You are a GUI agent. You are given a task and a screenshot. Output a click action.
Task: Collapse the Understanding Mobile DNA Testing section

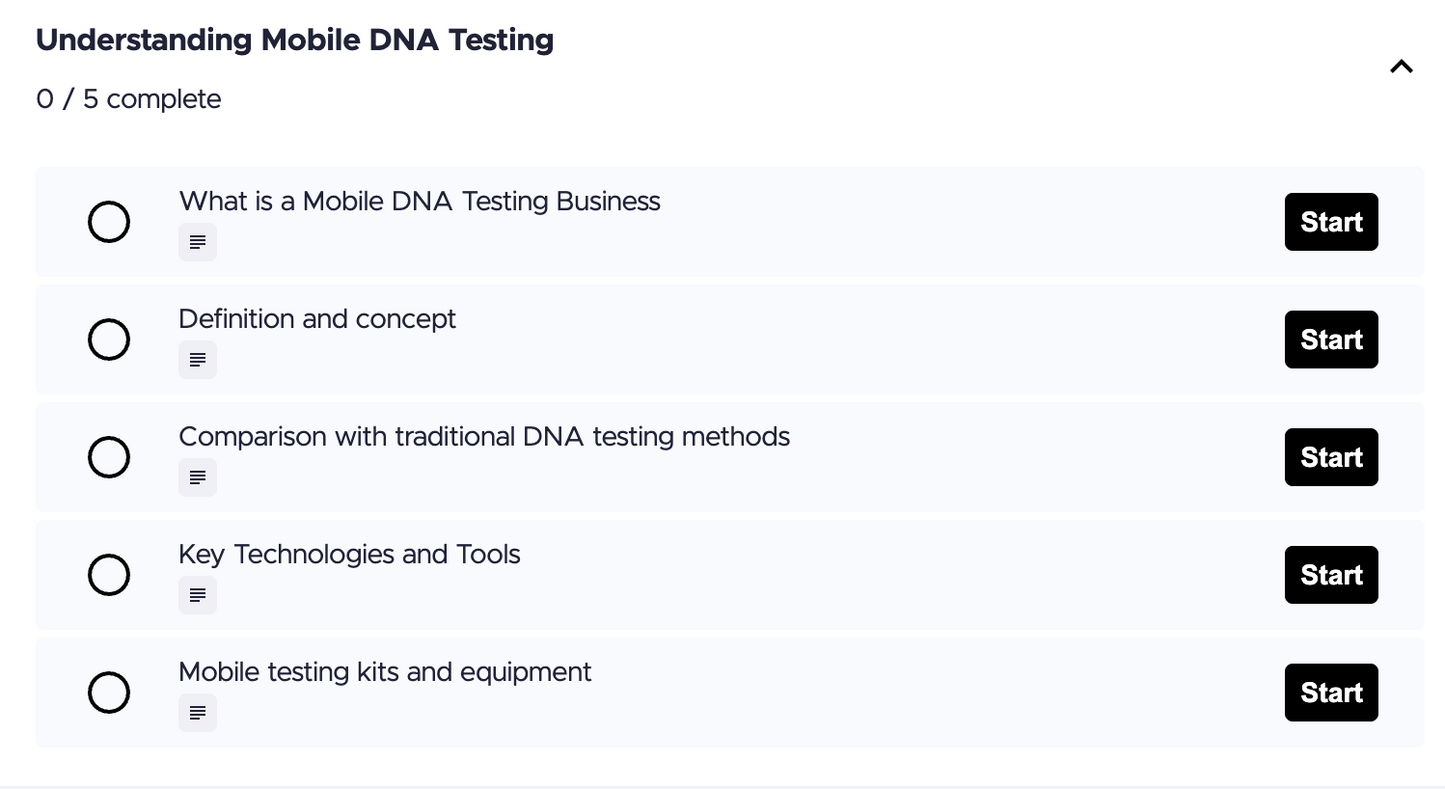(1400, 66)
